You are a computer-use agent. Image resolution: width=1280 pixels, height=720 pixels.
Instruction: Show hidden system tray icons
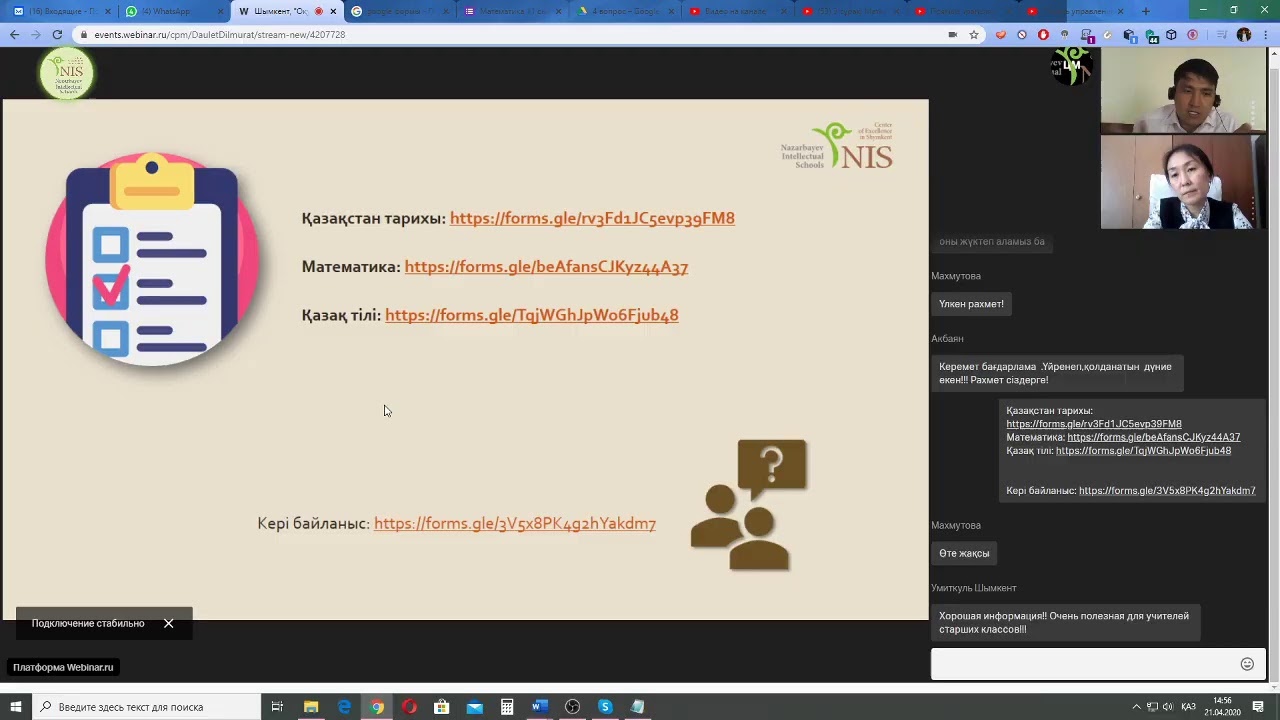[1136, 707]
